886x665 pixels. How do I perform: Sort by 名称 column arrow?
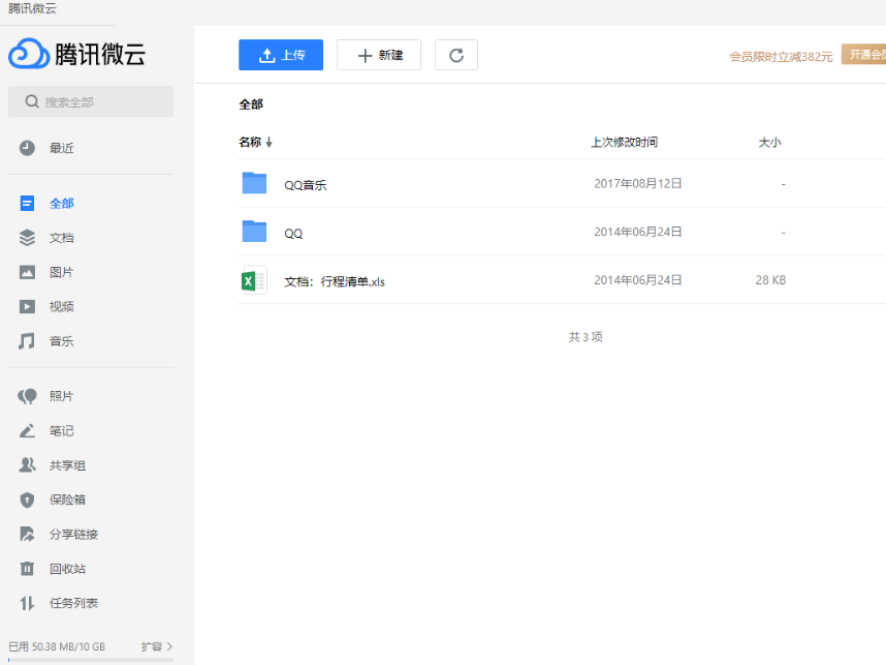(269, 142)
